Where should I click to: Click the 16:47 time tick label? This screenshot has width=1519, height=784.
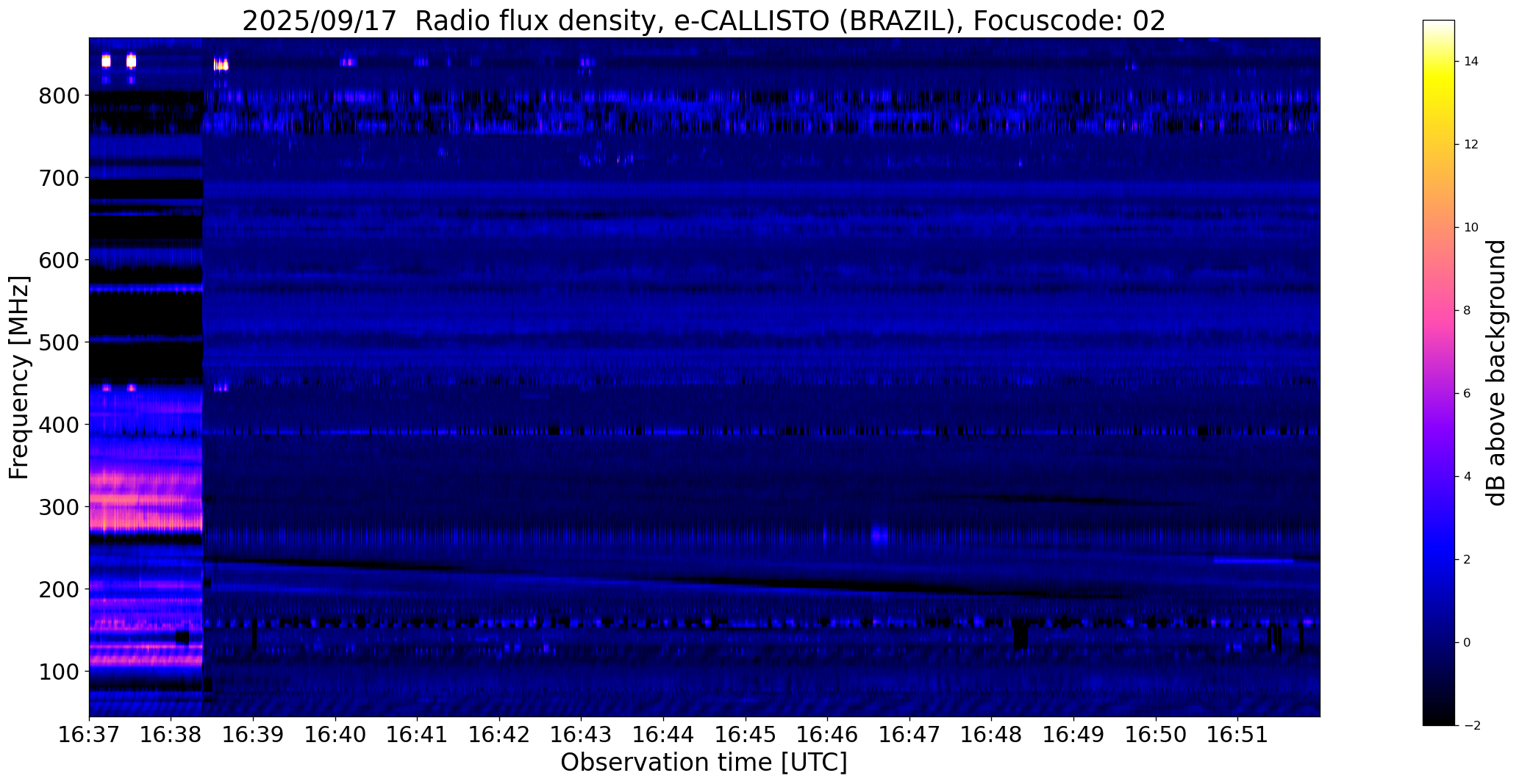910,734
